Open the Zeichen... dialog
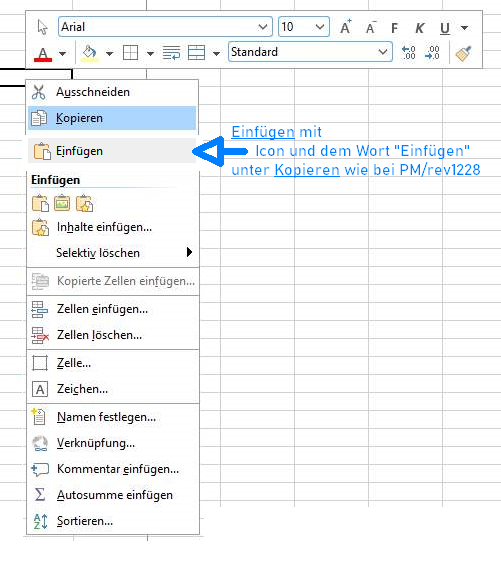 click(x=113, y=389)
